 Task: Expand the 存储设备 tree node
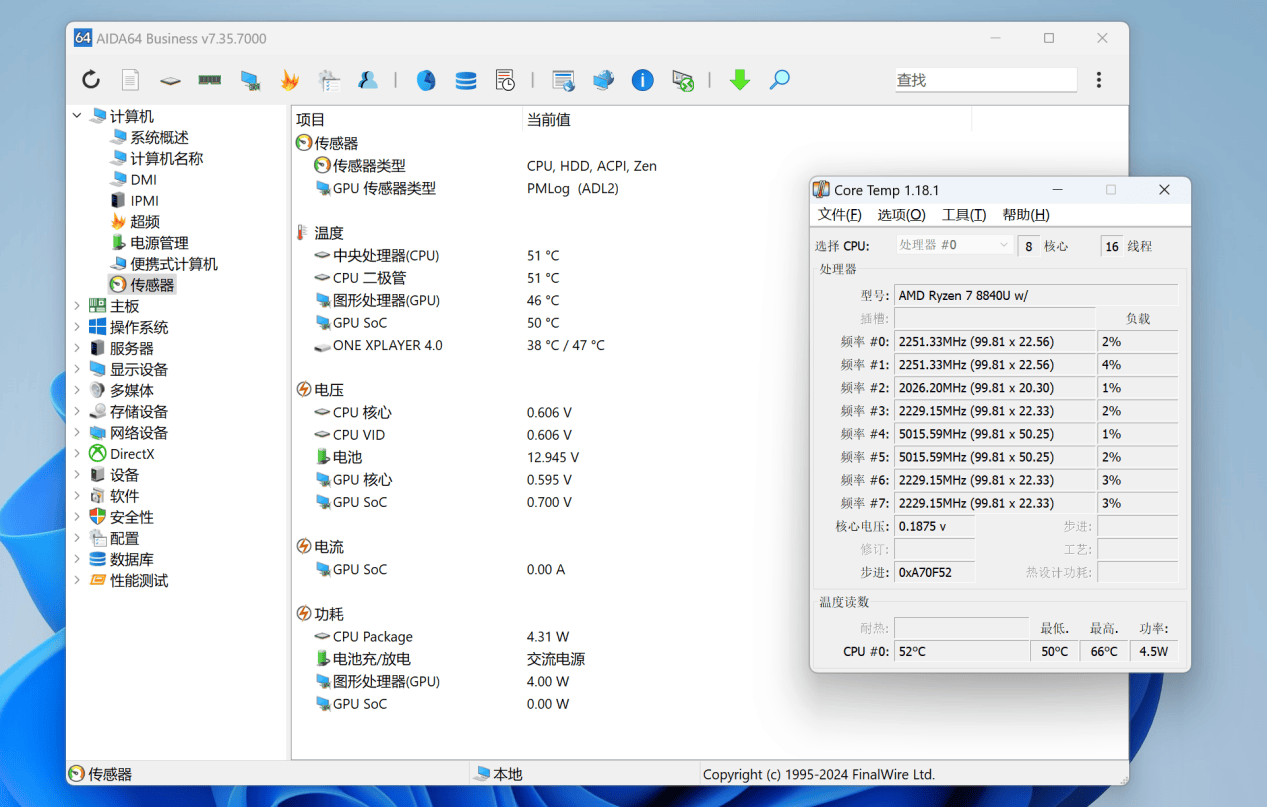click(77, 411)
